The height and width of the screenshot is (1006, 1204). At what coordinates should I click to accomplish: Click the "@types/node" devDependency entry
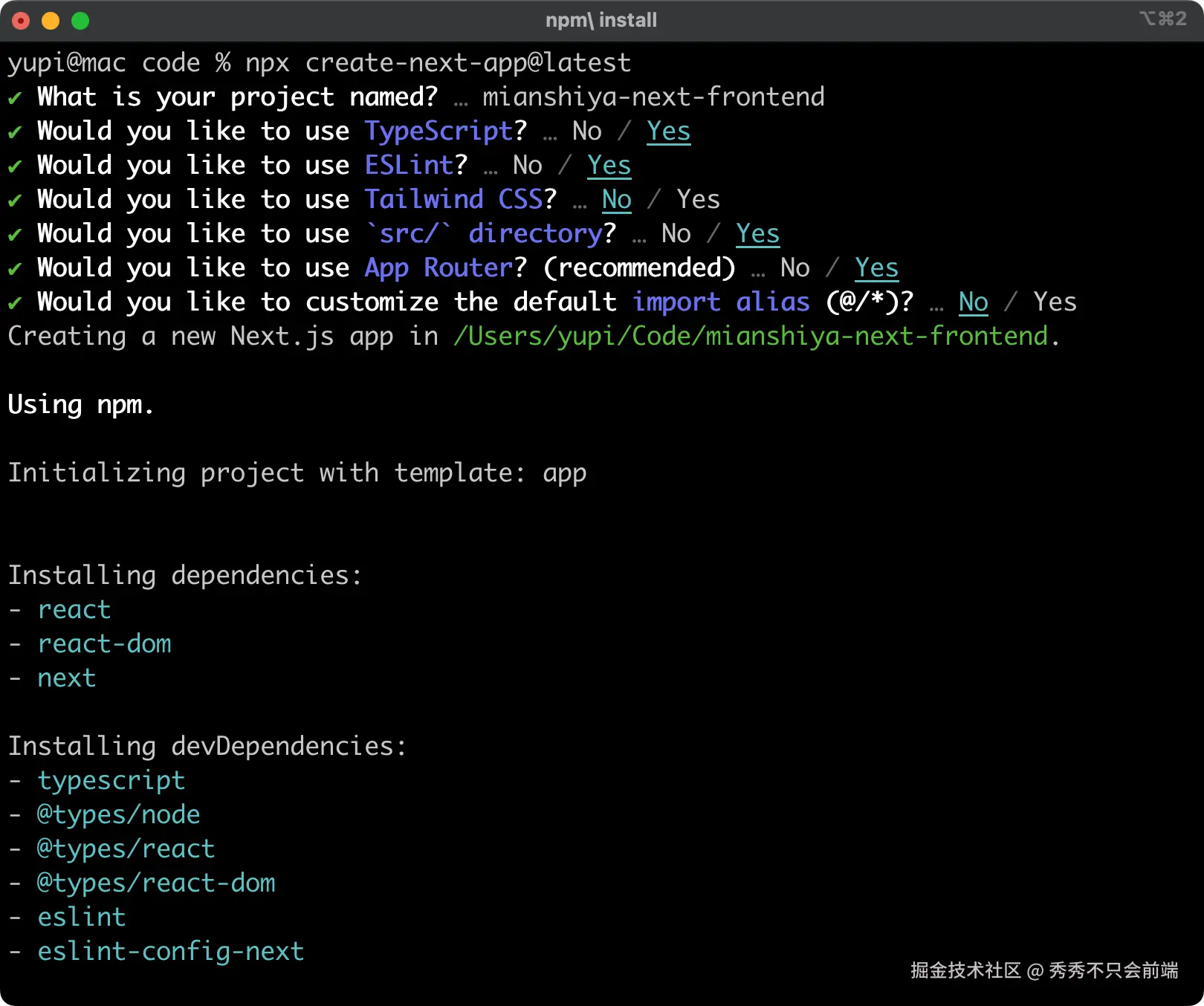[x=119, y=815]
